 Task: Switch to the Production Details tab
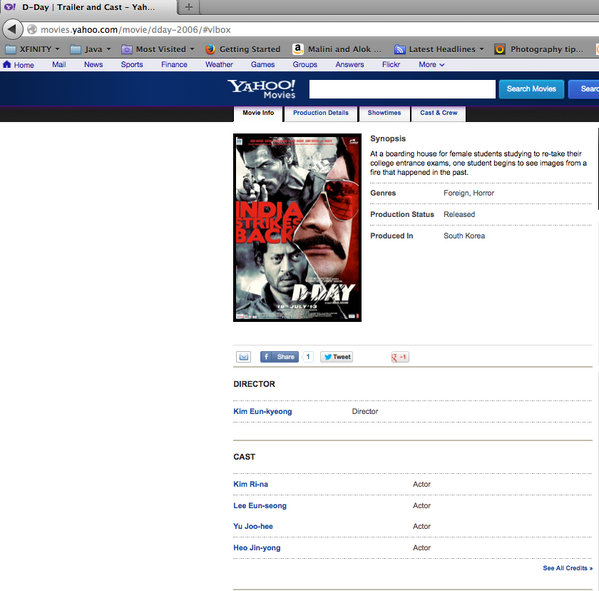pos(321,113)
